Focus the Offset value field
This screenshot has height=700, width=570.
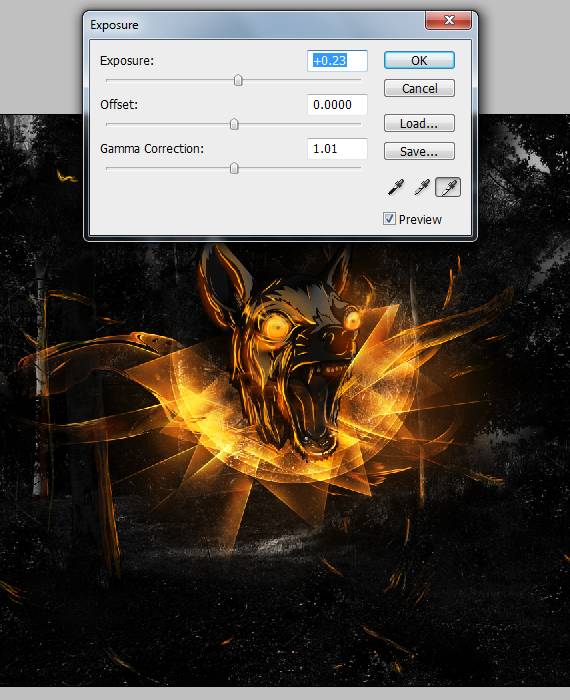337,105
